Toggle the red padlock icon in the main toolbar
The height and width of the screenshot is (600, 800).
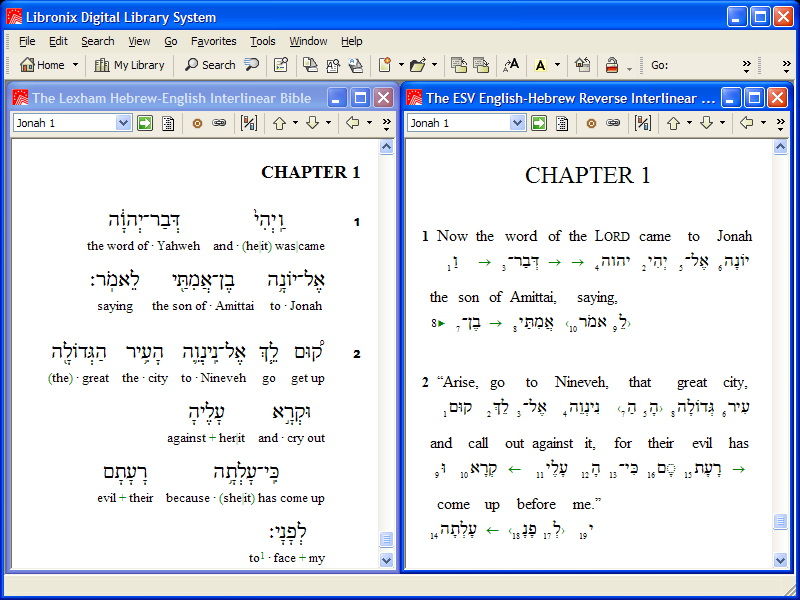(612, 65)
